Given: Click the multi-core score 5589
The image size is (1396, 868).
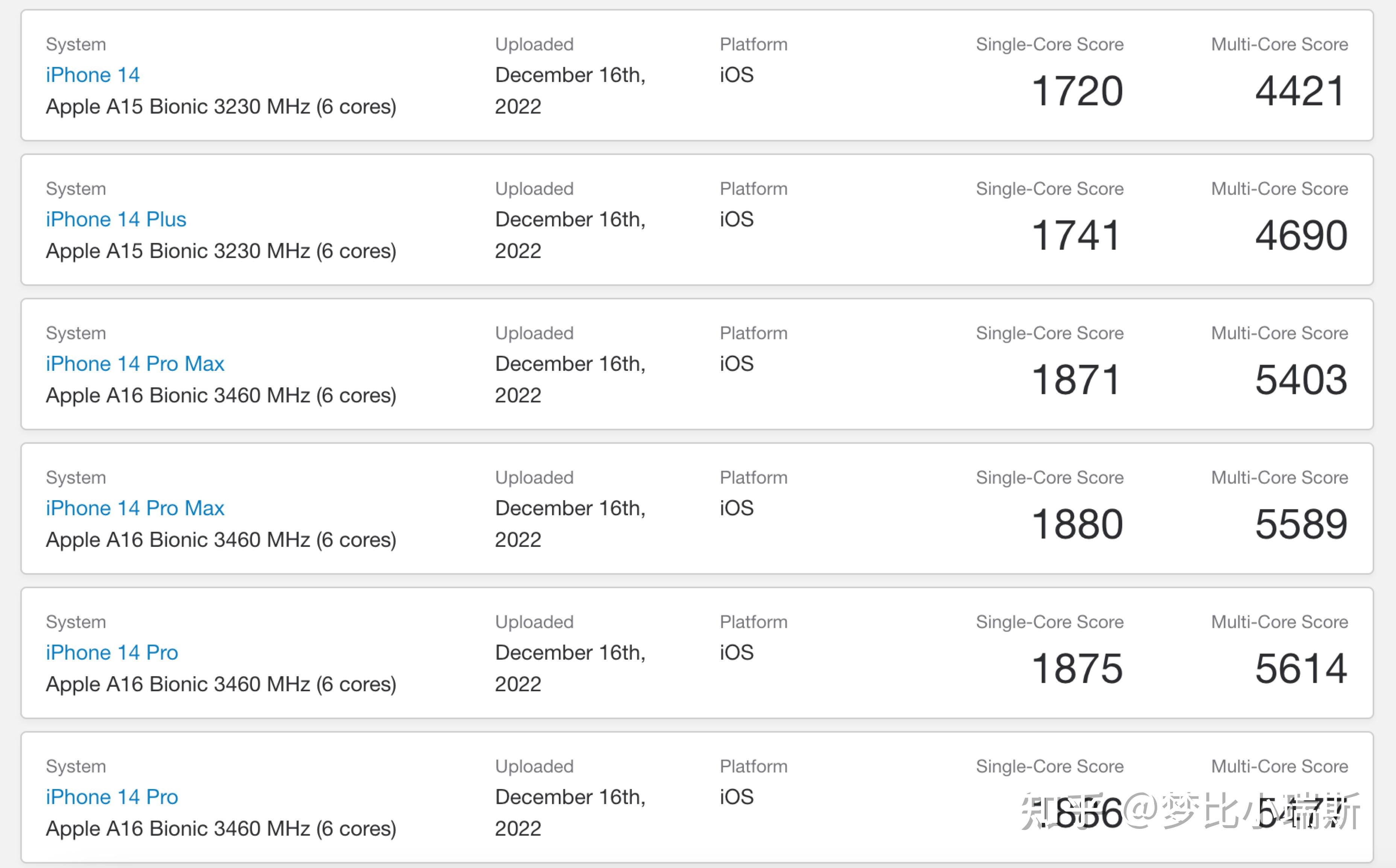Looking at the screenshot, I should pyautogui.click(x=1301, y=525).
